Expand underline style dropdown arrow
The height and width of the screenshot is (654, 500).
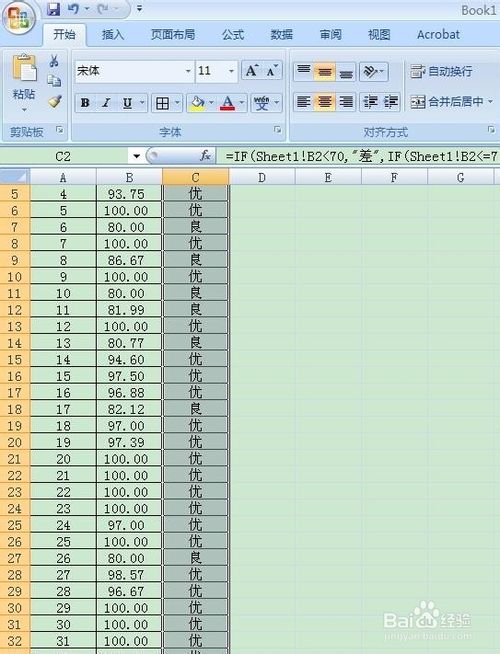[x=142, y=103]
